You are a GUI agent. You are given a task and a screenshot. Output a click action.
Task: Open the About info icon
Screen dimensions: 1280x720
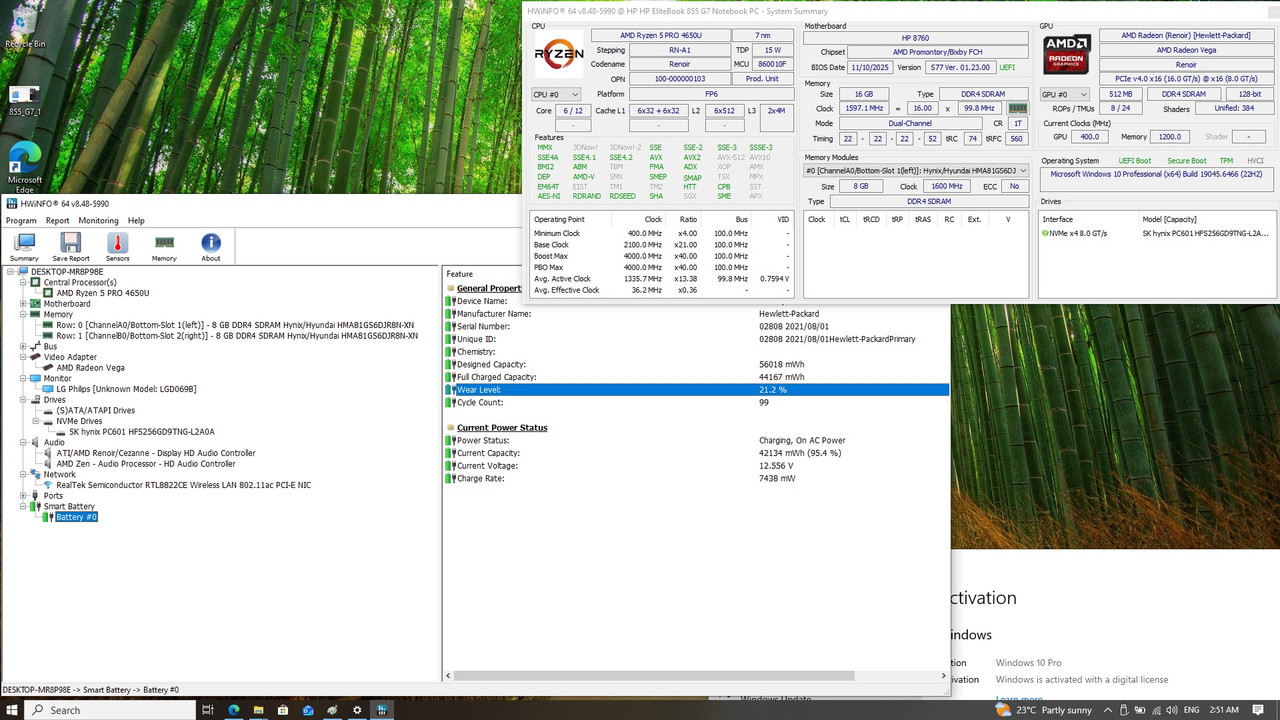[x=211, y=247]
